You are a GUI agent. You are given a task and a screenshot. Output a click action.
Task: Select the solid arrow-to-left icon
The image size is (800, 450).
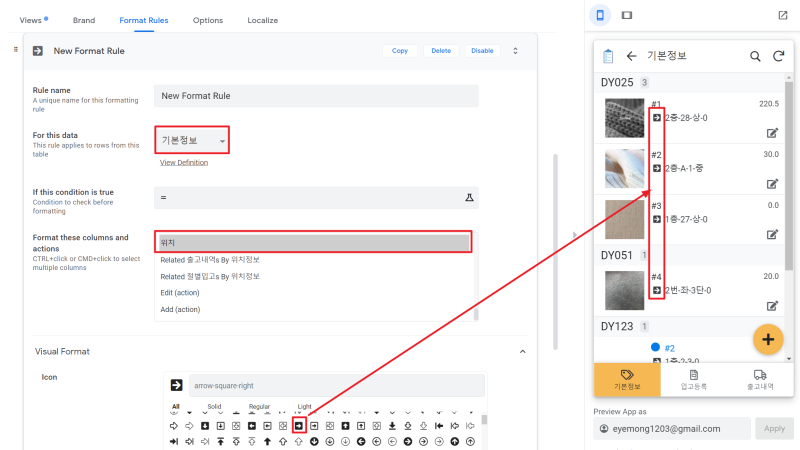[x=439, y=426]
